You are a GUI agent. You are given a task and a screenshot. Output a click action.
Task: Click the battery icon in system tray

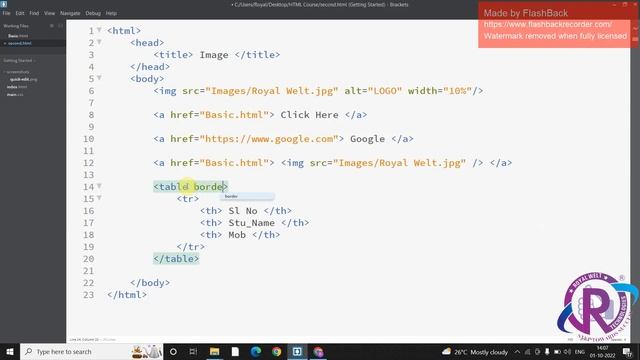coord(557,352)
